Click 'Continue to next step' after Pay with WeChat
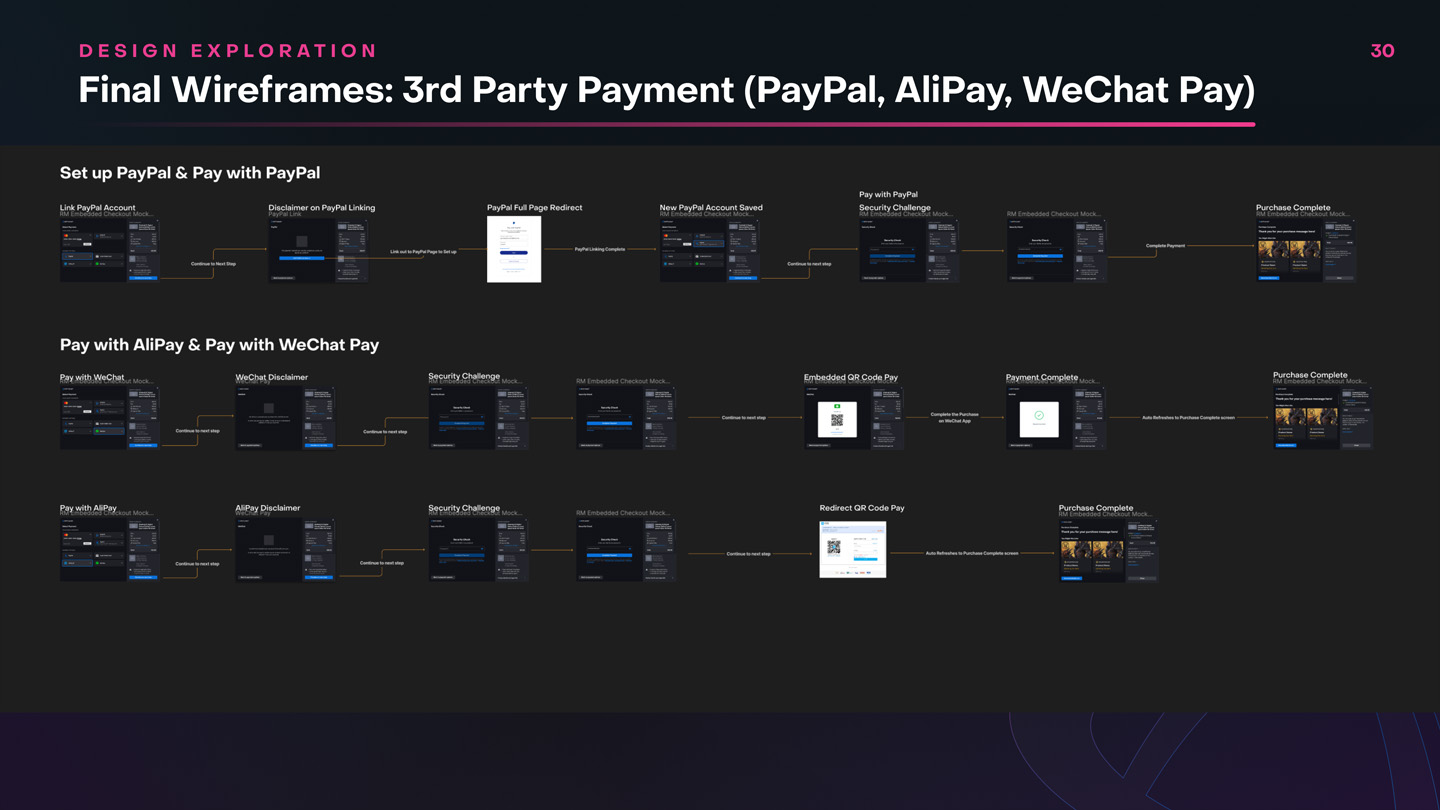This screenshot has width=1440, height=810. (197, 431)
